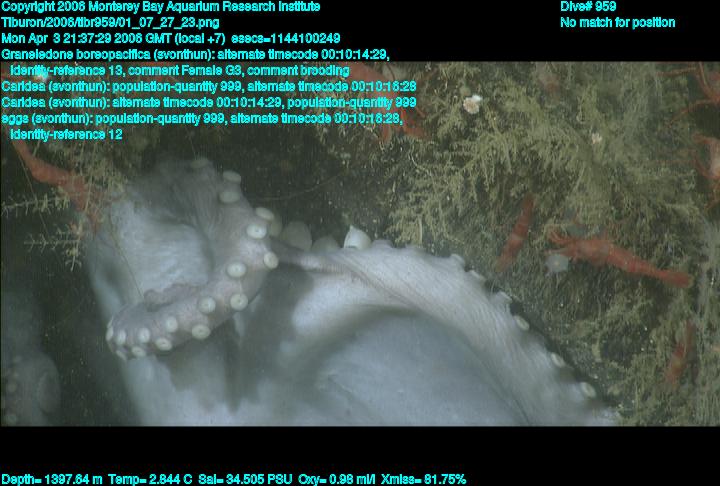Click the 'Graneledone boreopacifica (svonthun)' annotation
The width and height of the screenshot is (720, 486).
[x=107, y=55]
